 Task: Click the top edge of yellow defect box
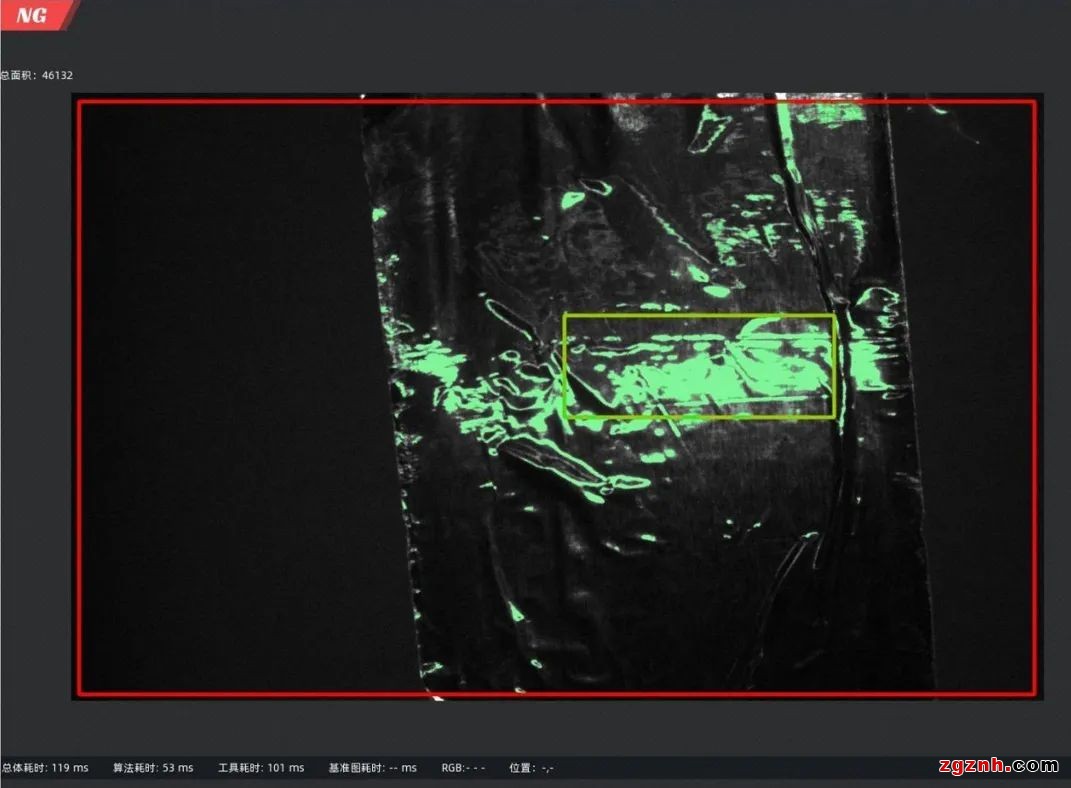[700, 316]
